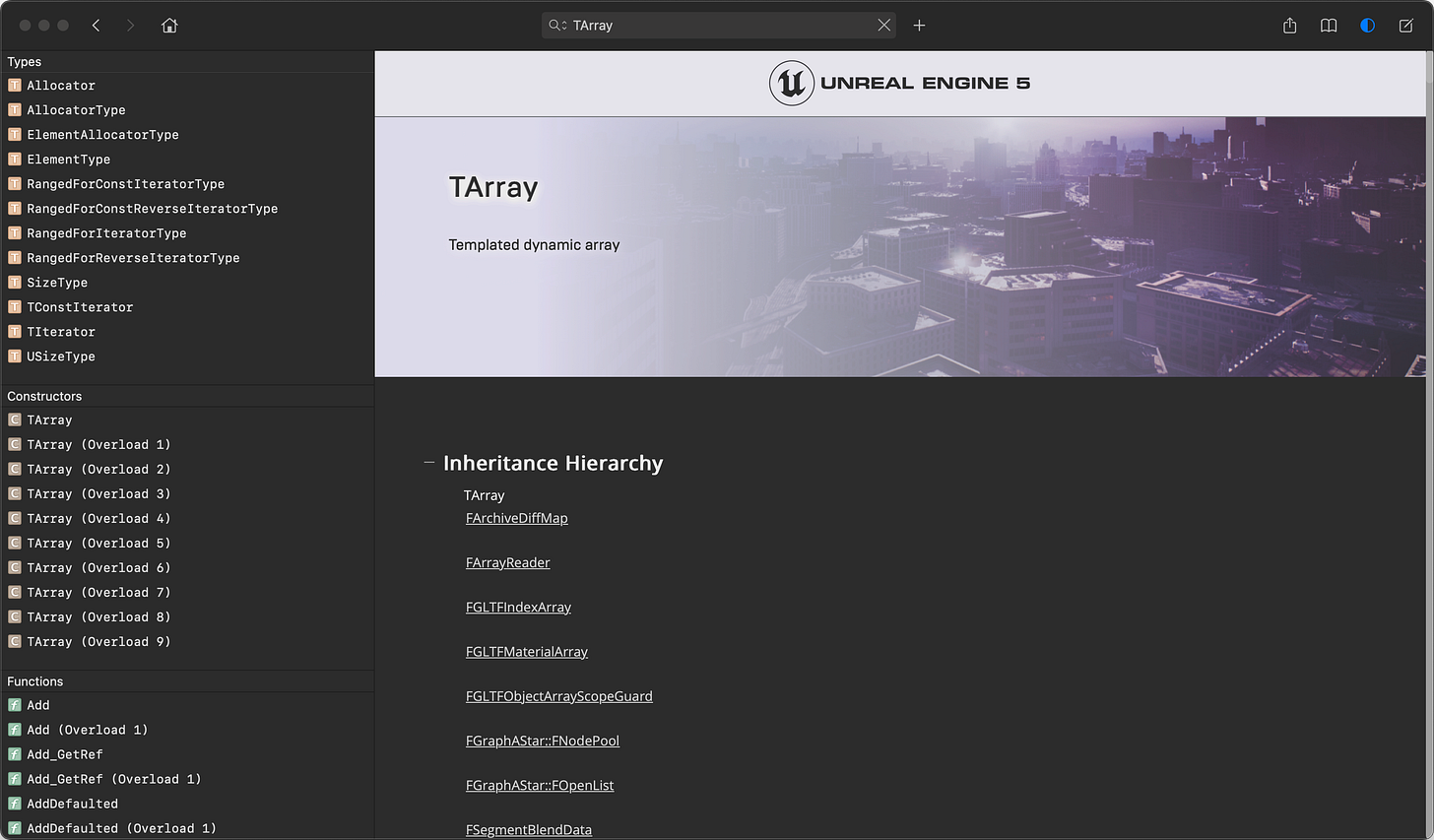Select RangedForReverseIteratorType entry
This screenshot has width=1434, height=840.
[x=187, y=258]
